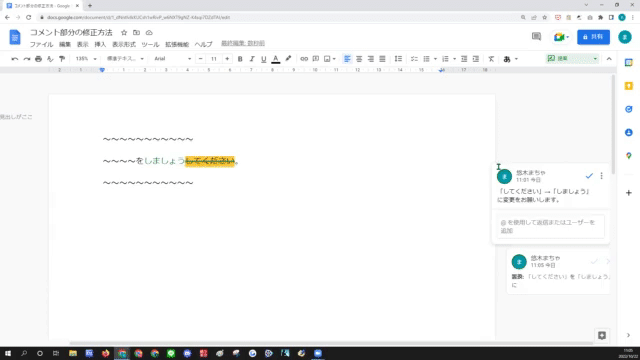Toggle italic formatting
This screenshot has width=640, height=360.
pos(252,59)
